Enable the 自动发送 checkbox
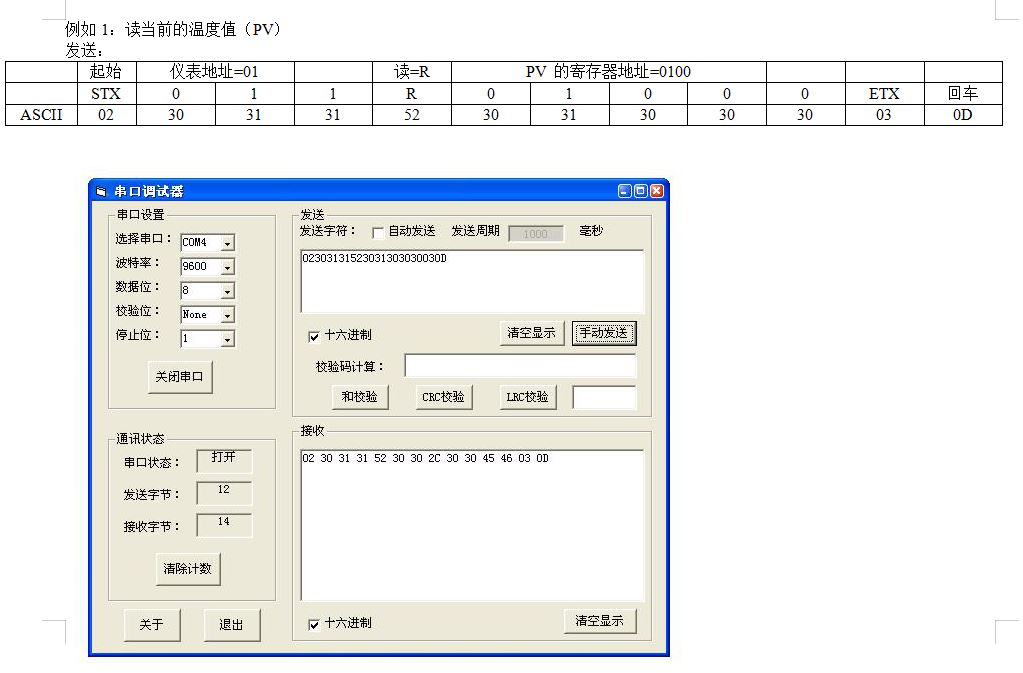This screenshot has height=673, width=1023. pyautogui.click(x=378, y=232)
